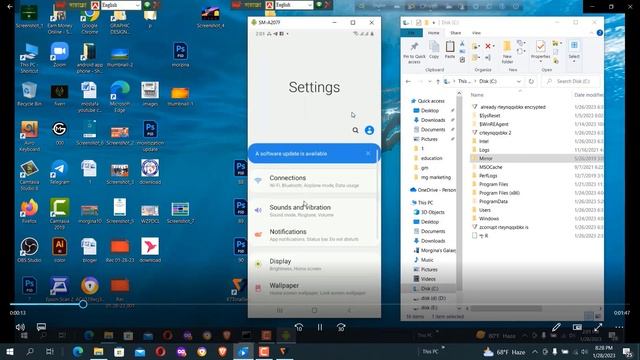Screen dimensions: 640x360
Task: Open the pencil edit menu in player
Action: pos(556,327)
